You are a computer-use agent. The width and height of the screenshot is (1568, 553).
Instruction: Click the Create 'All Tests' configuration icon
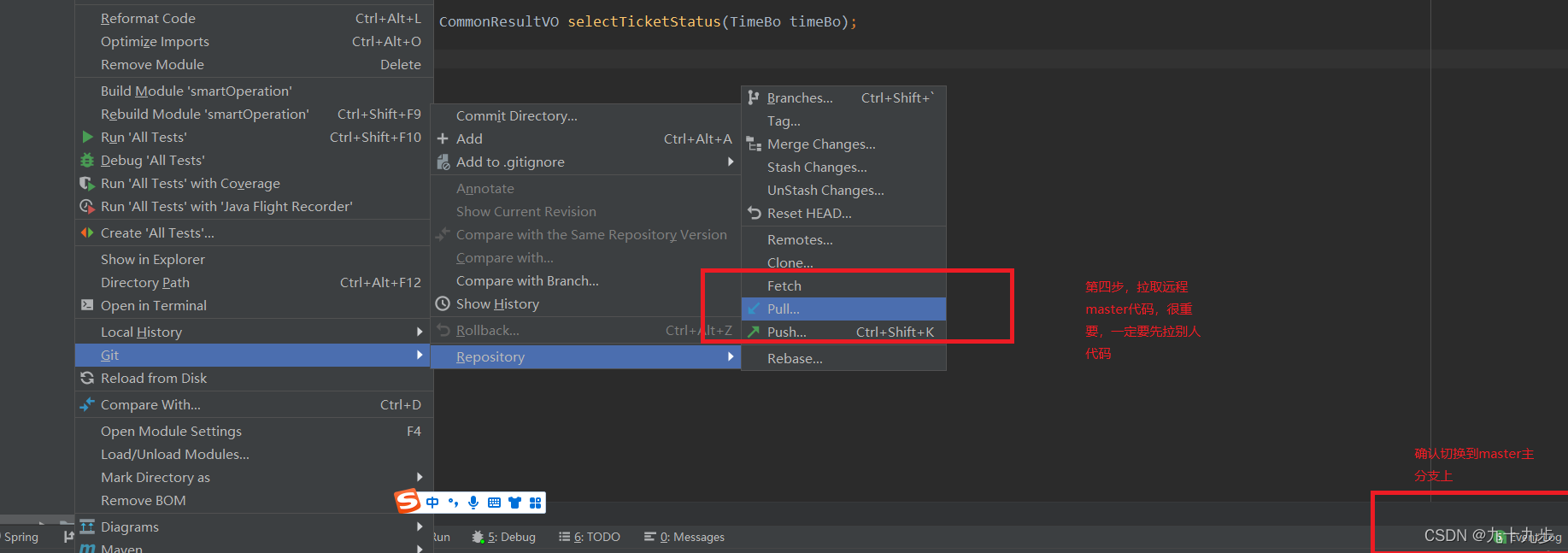point(87,232)
